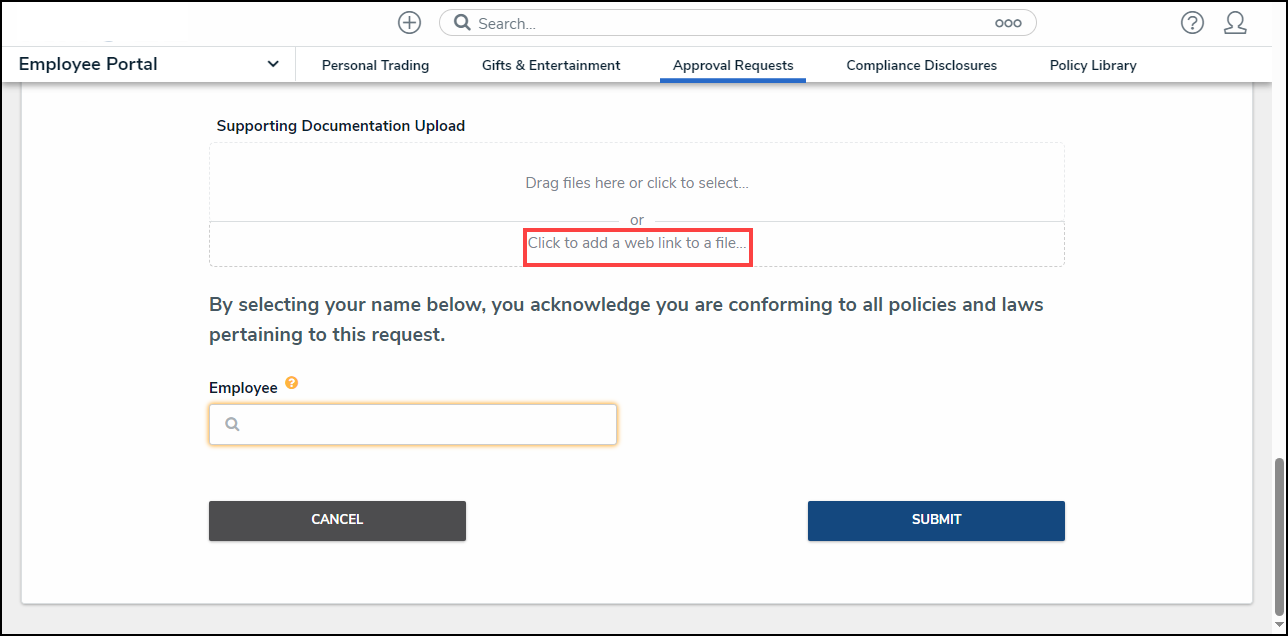Click the magnifier icon in top search bar
Screen dimensions: 1288x636
click(462, 23)
